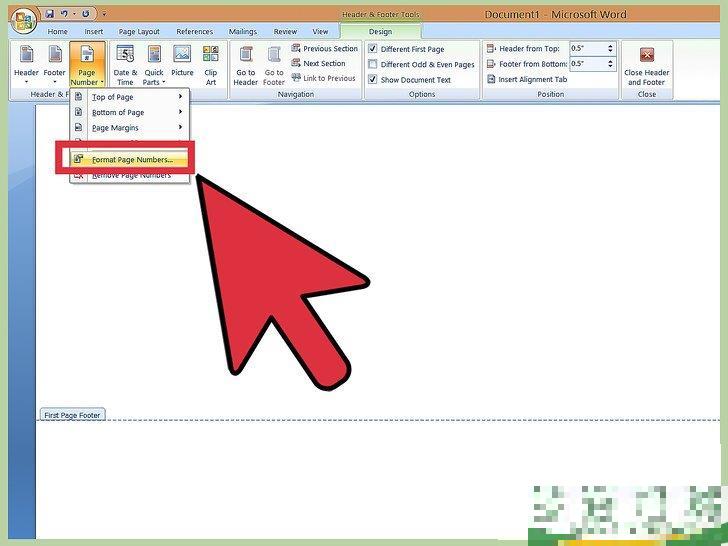Click Close Header and Footer button
728x546 pixels.
point(646,63)
